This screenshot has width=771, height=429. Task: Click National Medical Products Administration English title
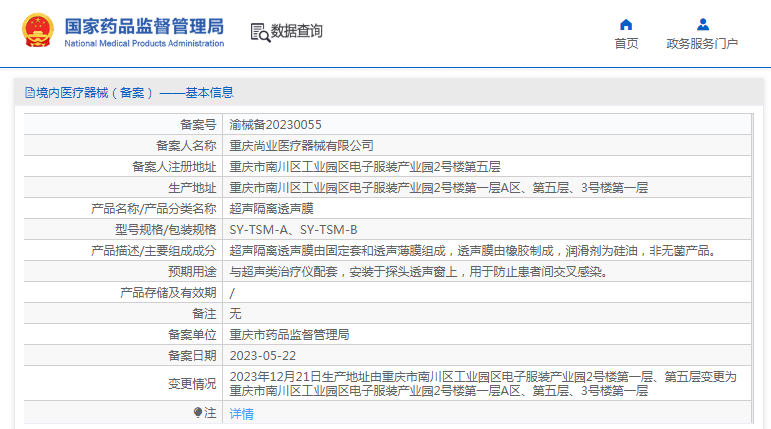(144, 43)
